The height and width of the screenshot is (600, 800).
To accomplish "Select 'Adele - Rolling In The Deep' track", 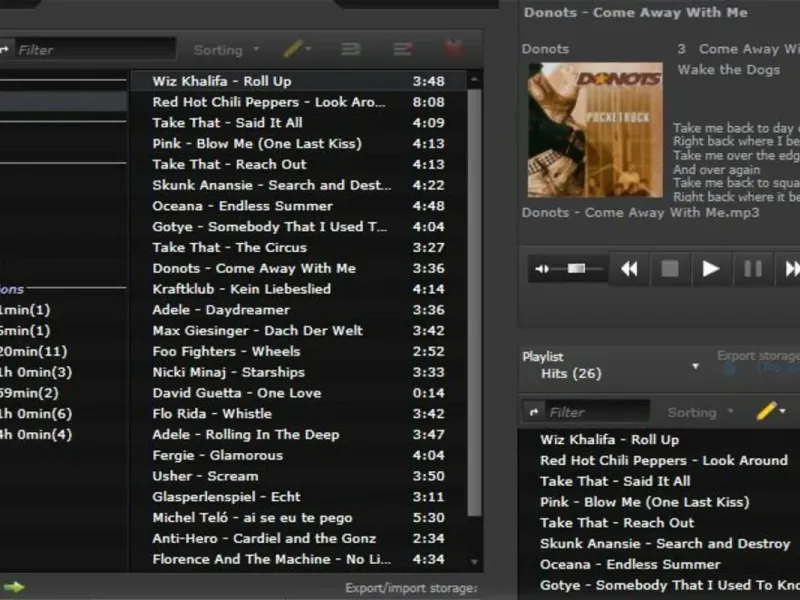I will (x=298, y=435).
